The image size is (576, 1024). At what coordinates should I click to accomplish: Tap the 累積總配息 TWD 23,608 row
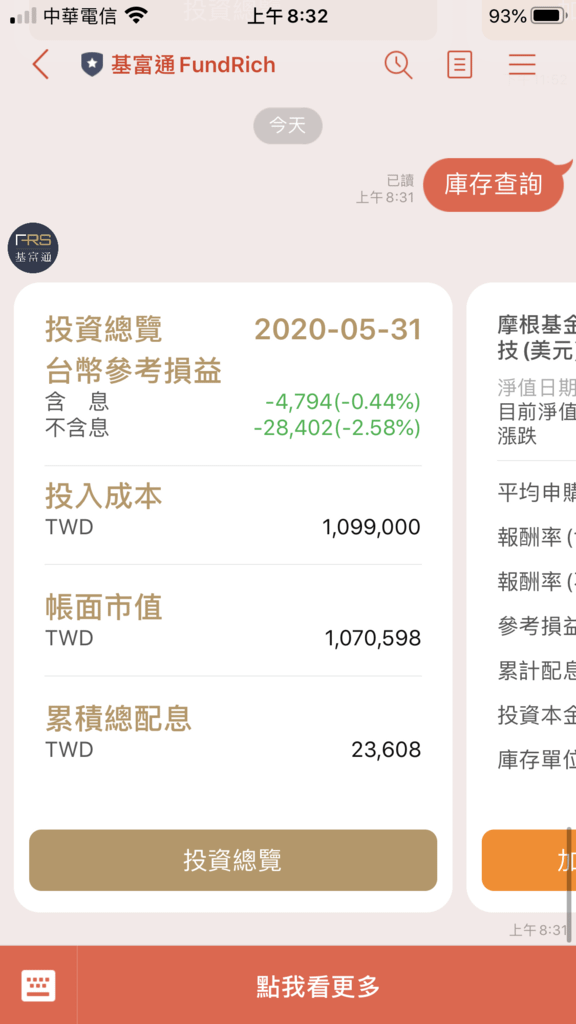click(232, 733)
